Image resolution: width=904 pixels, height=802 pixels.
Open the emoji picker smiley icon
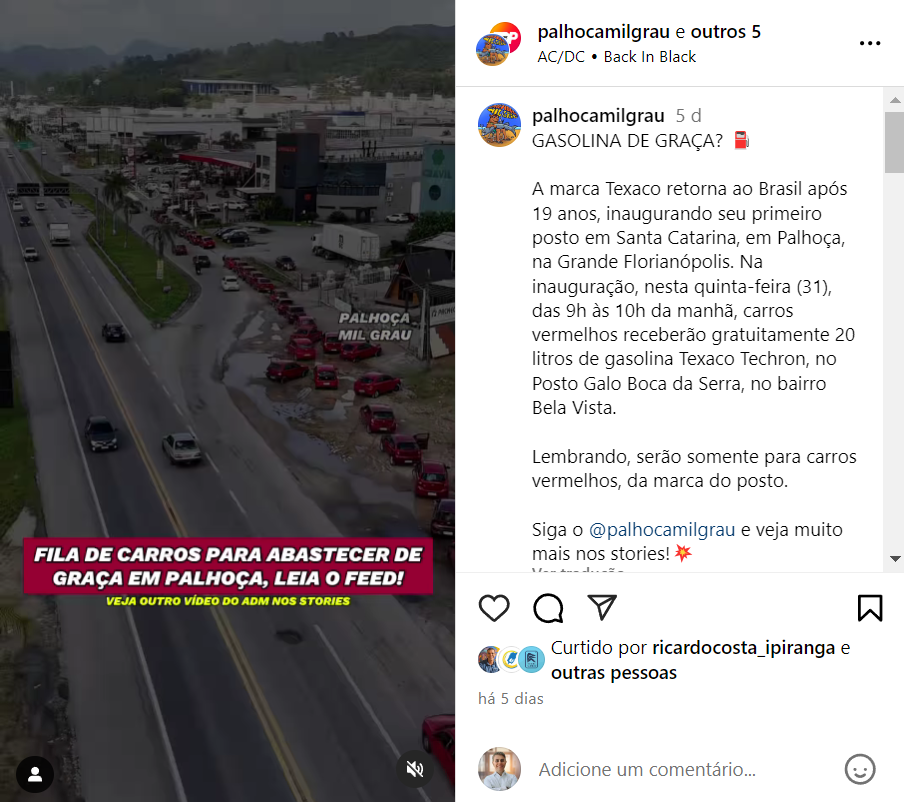(860, 769)
